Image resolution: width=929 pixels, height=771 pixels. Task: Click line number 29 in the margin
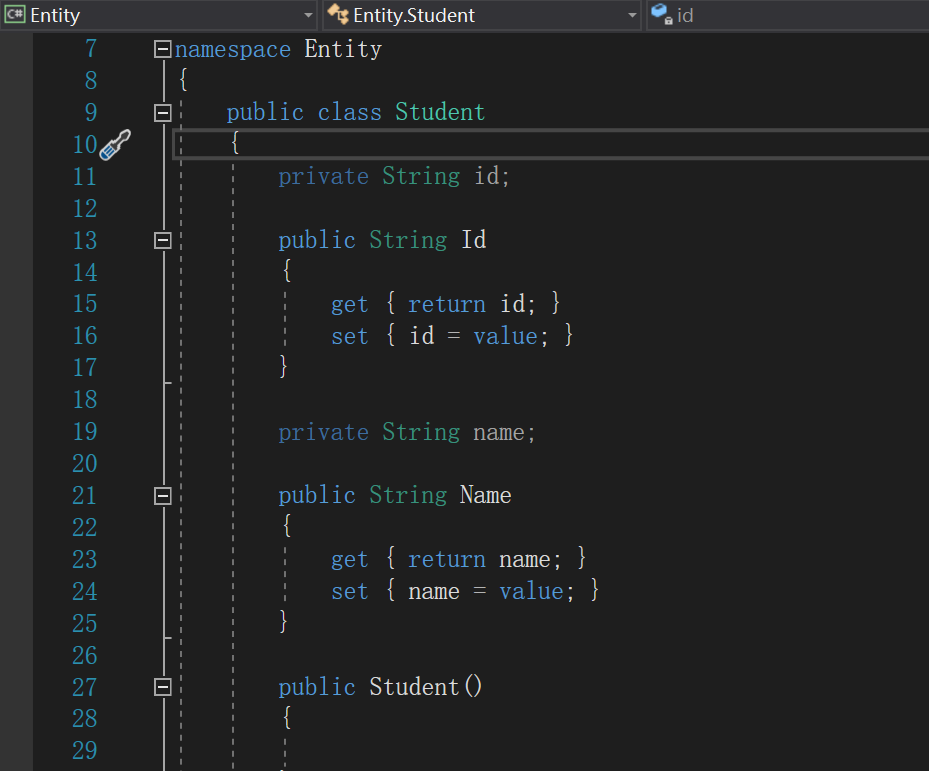85,750
